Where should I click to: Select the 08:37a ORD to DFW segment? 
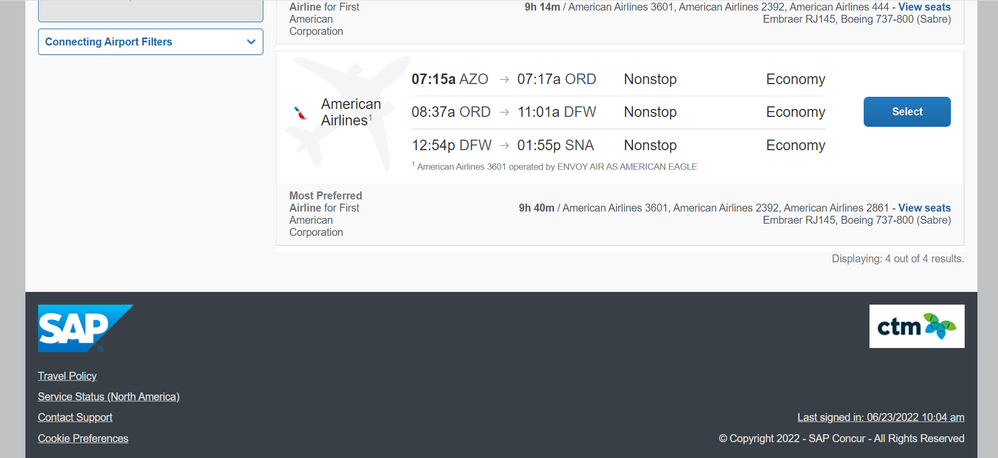(503, 112)
